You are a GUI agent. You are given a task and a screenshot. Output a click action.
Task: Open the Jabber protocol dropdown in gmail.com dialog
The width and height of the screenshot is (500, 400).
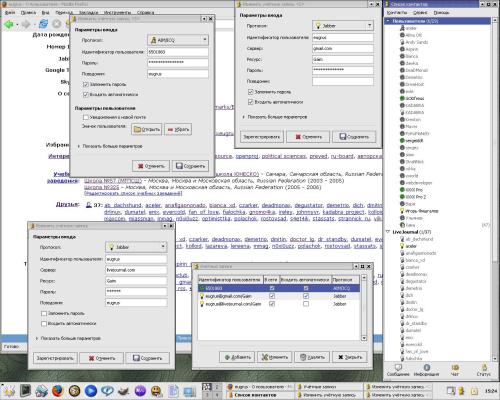point(343,25)
